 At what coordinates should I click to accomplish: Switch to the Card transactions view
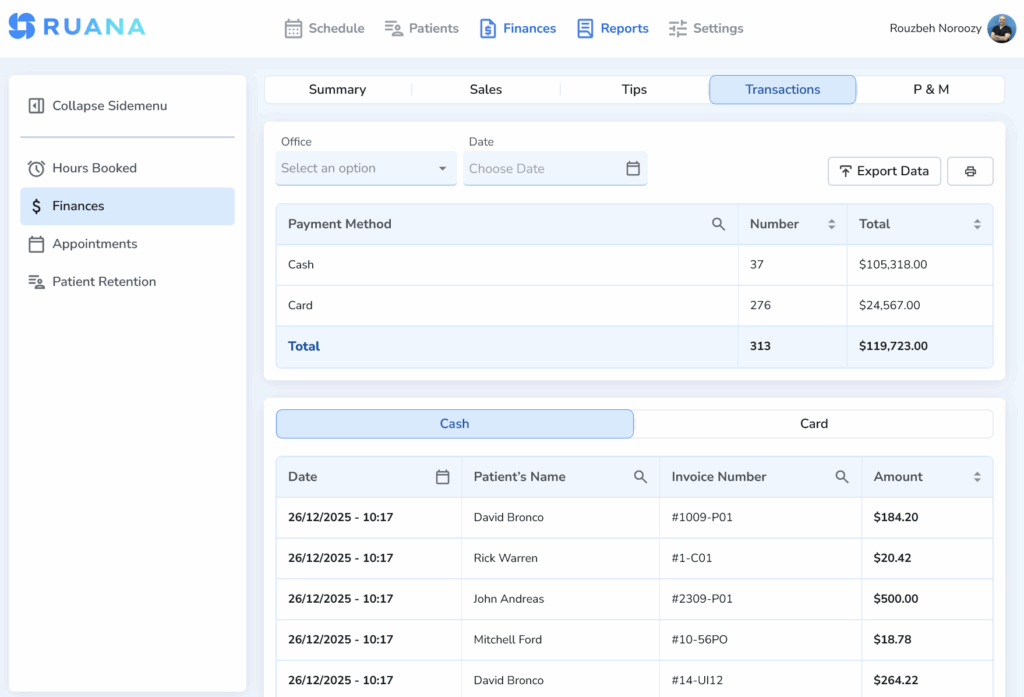tap(814, 423)
